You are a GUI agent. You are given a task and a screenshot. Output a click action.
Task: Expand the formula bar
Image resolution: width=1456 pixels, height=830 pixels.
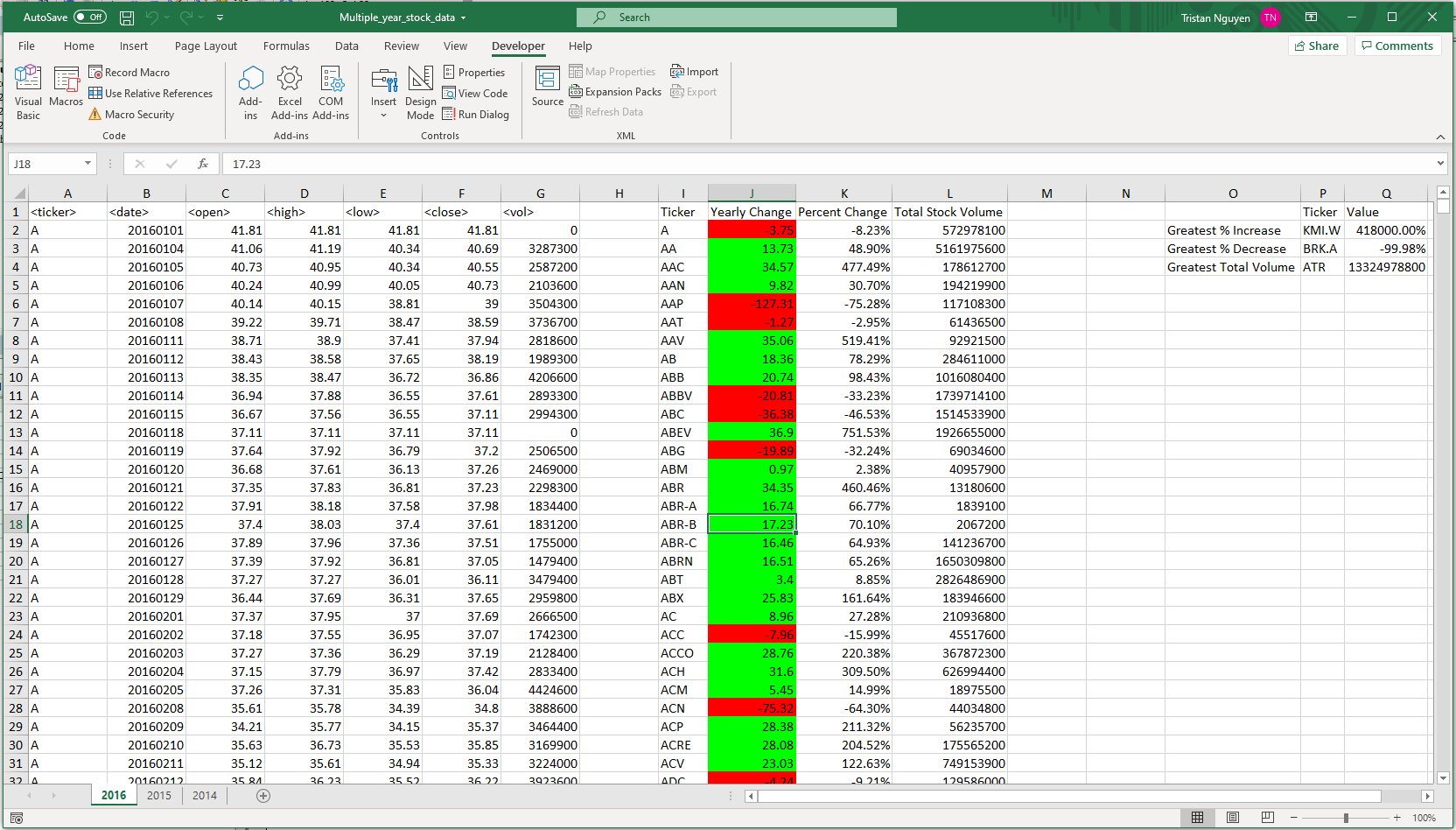[x=1440, y=164]
